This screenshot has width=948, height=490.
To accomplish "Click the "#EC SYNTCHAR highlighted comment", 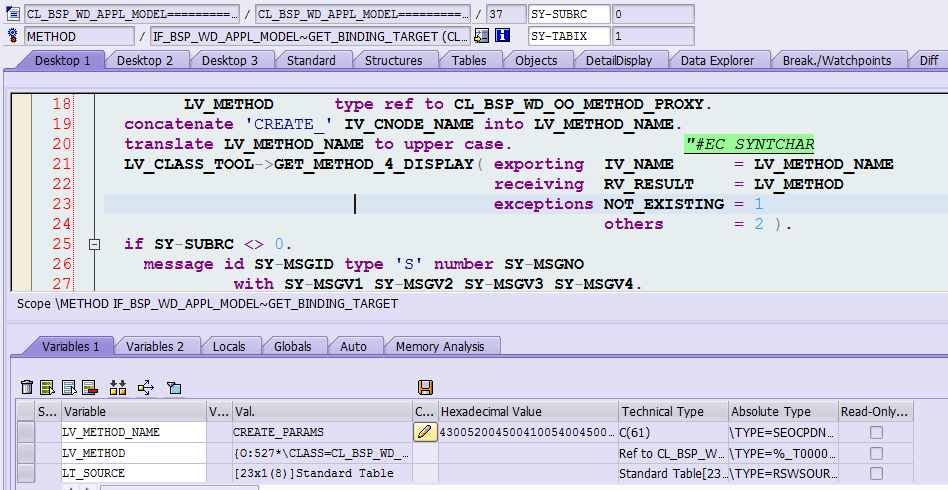I will coord(750,144).
